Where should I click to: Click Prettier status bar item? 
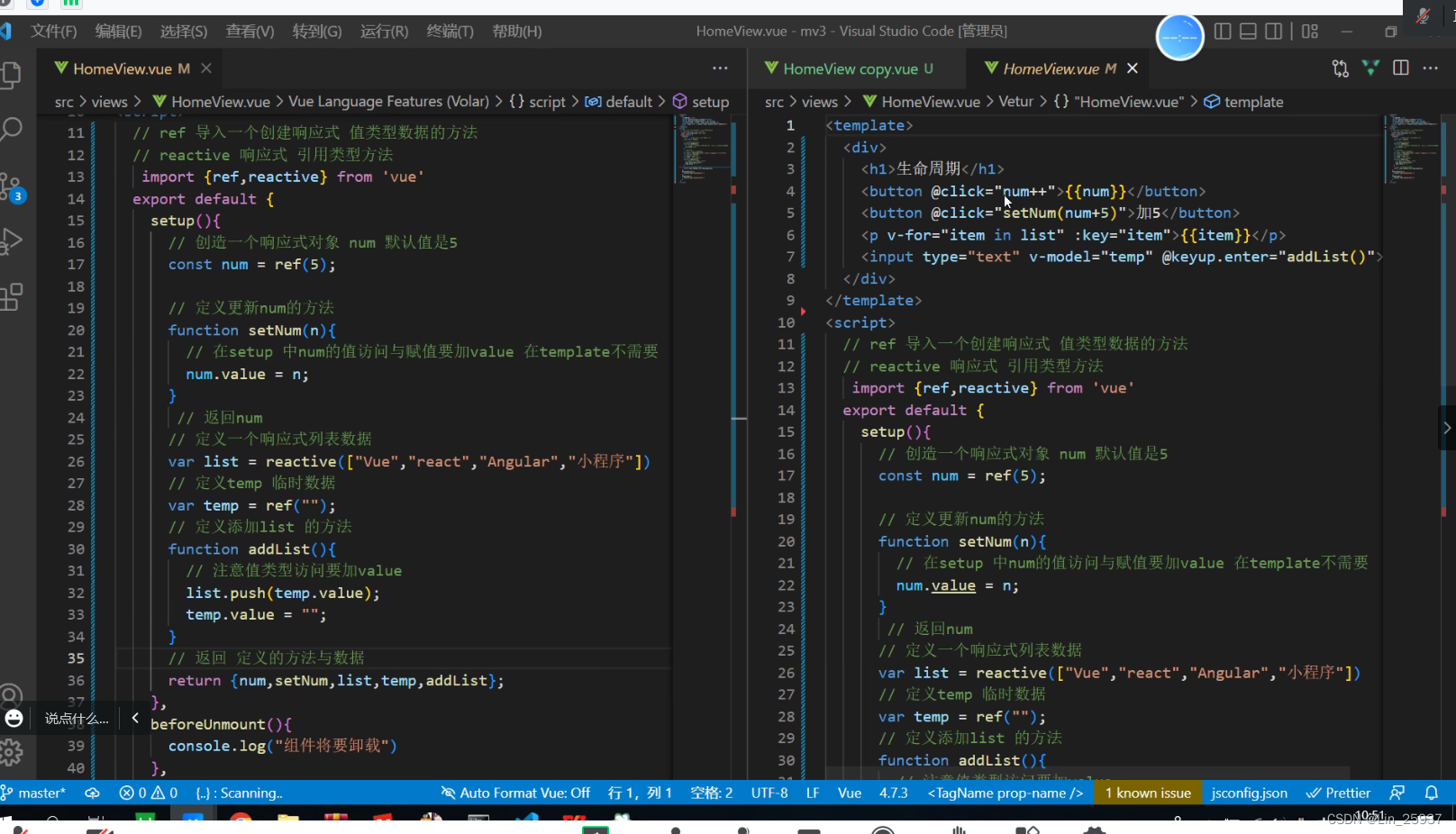(x=1339, y=793)
